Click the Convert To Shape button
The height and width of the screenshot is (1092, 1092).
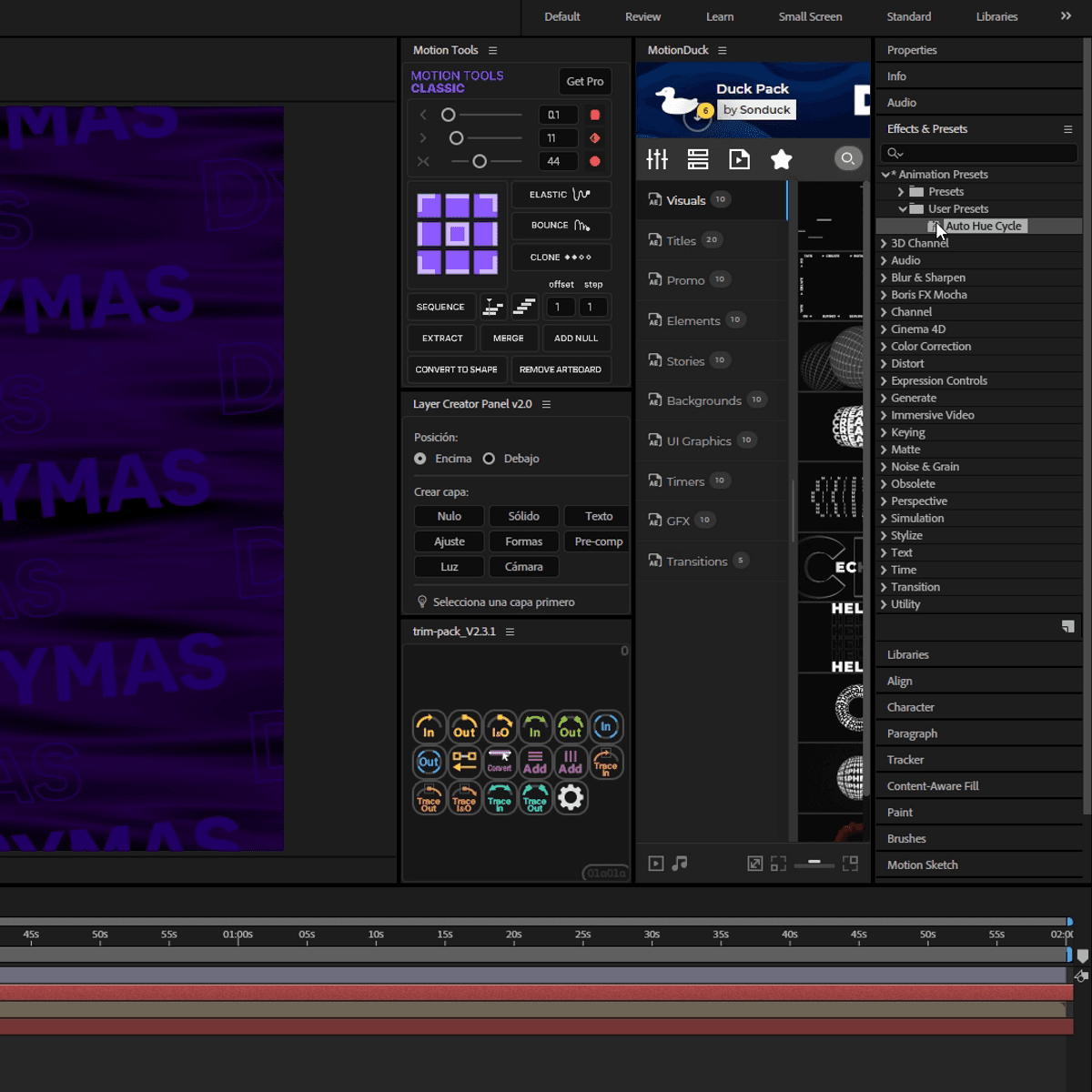456,369
